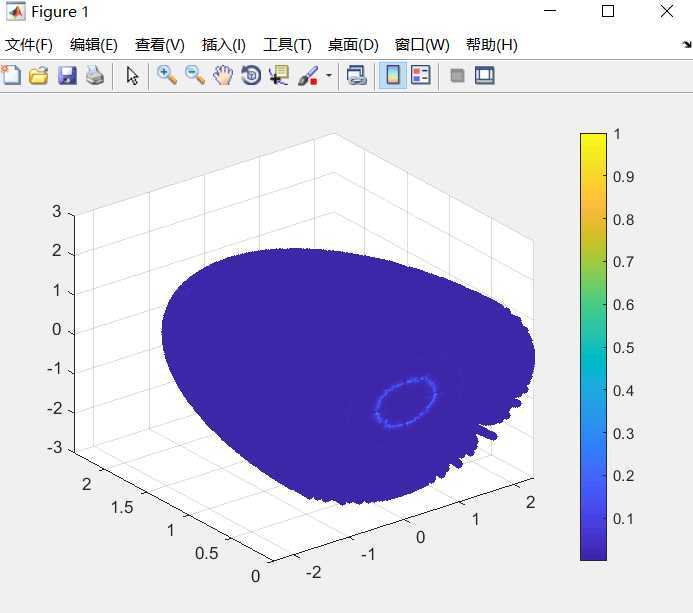Click colorbar tick label 0.9

623,177
